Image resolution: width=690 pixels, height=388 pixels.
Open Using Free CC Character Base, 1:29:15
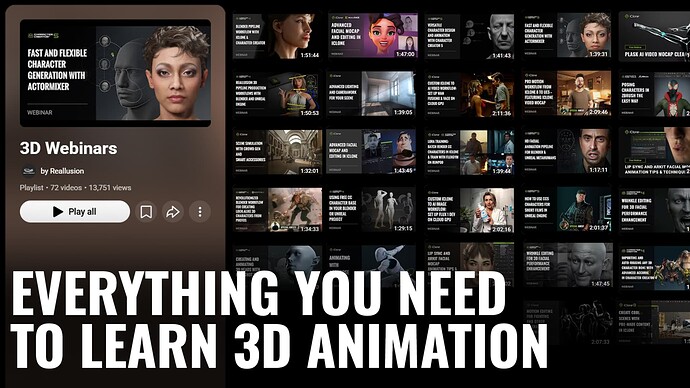point(372,210)
